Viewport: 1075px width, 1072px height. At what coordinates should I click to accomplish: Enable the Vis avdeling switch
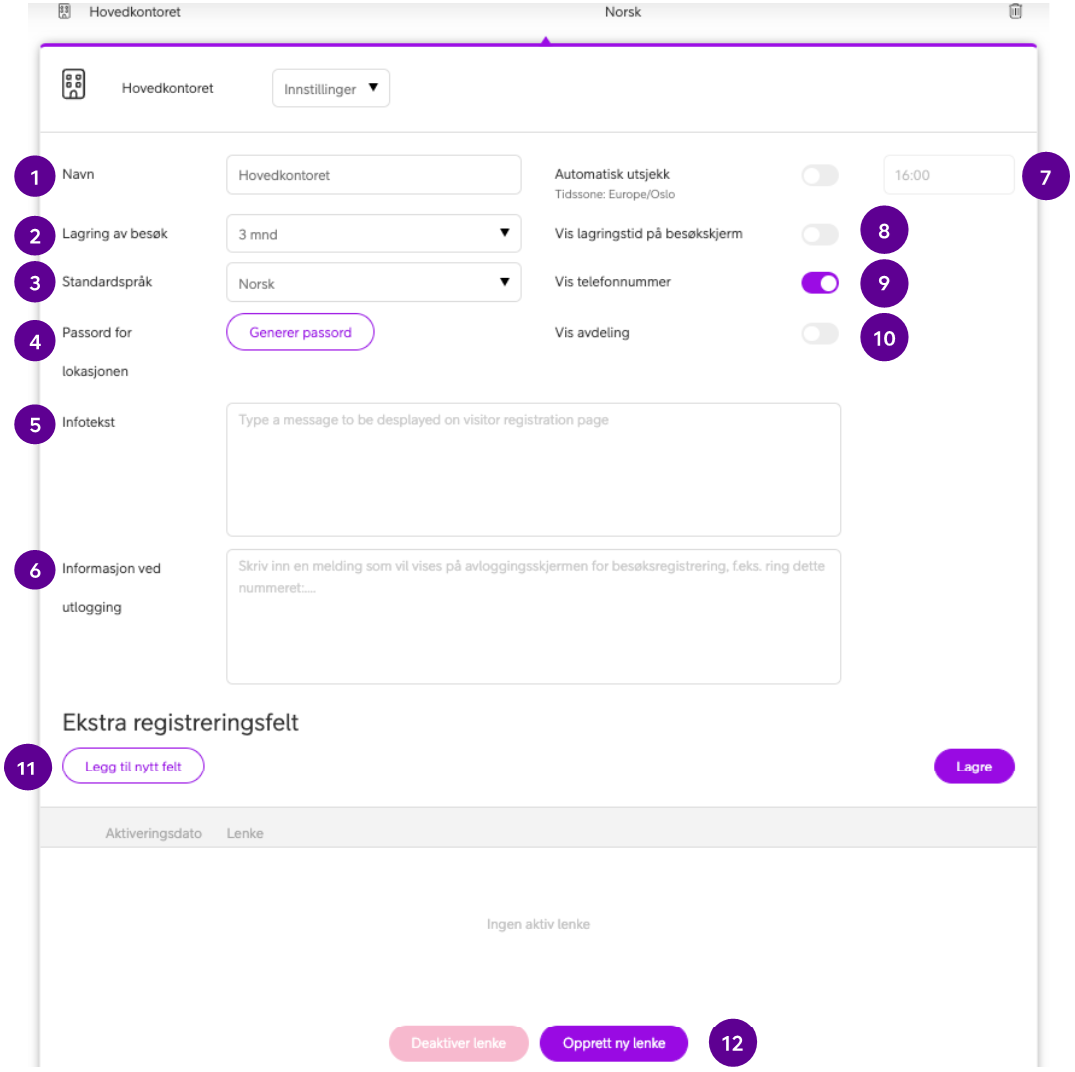pos(820,334)
